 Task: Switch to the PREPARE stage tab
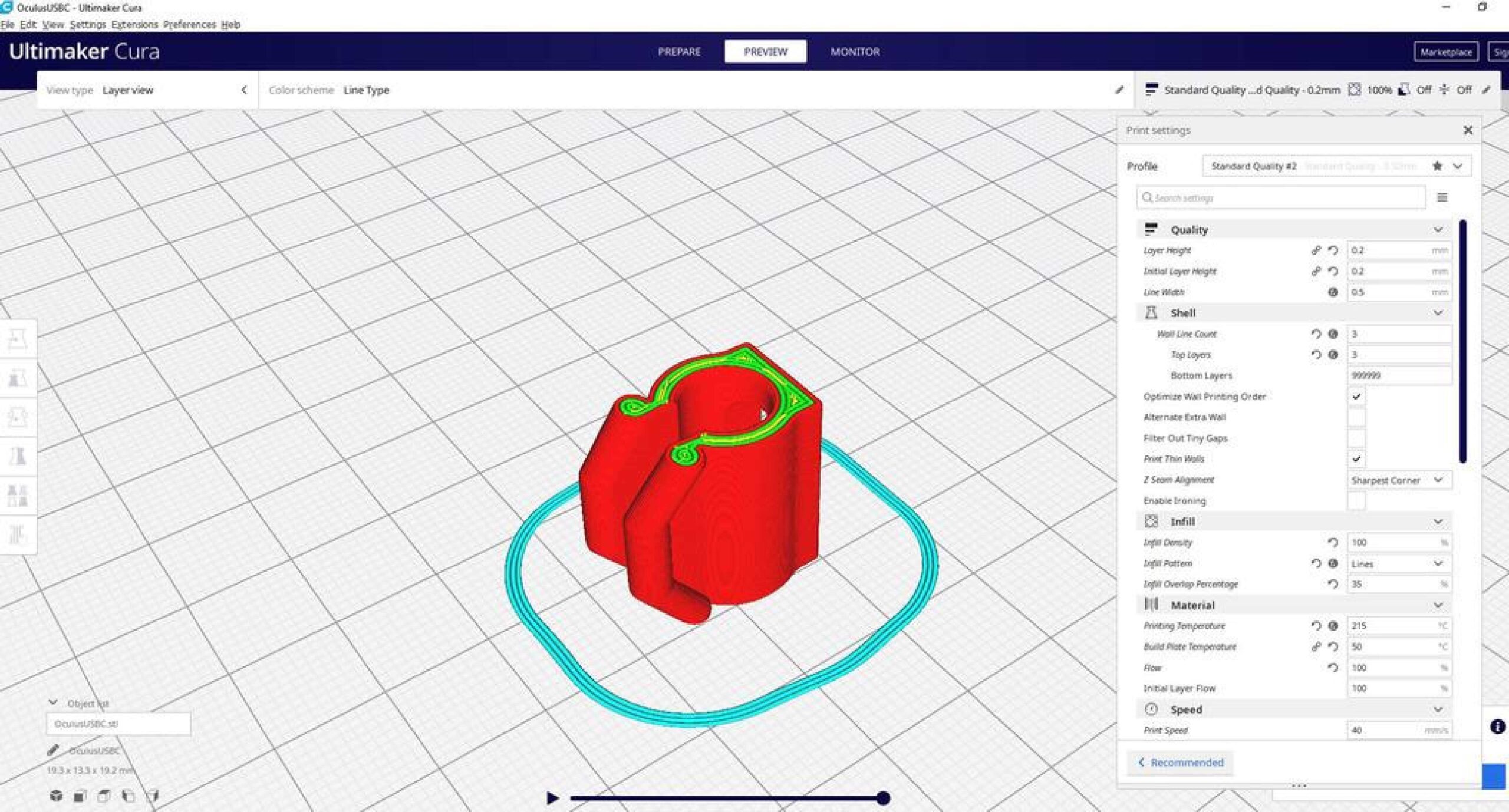[x=679, y=52]
